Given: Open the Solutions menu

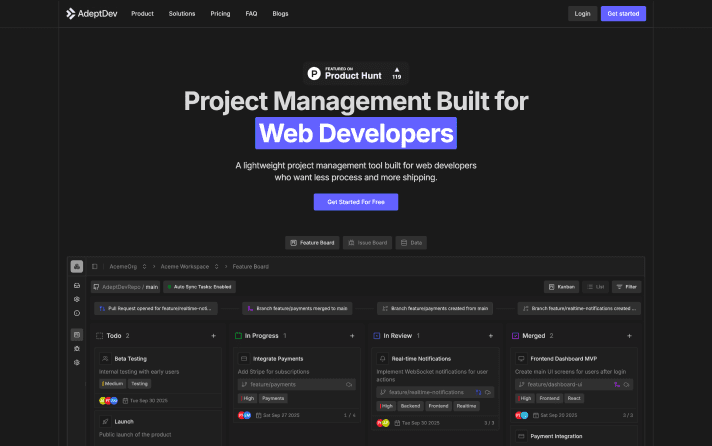Looking at the screenshot, I should click(x=182, y=14).
